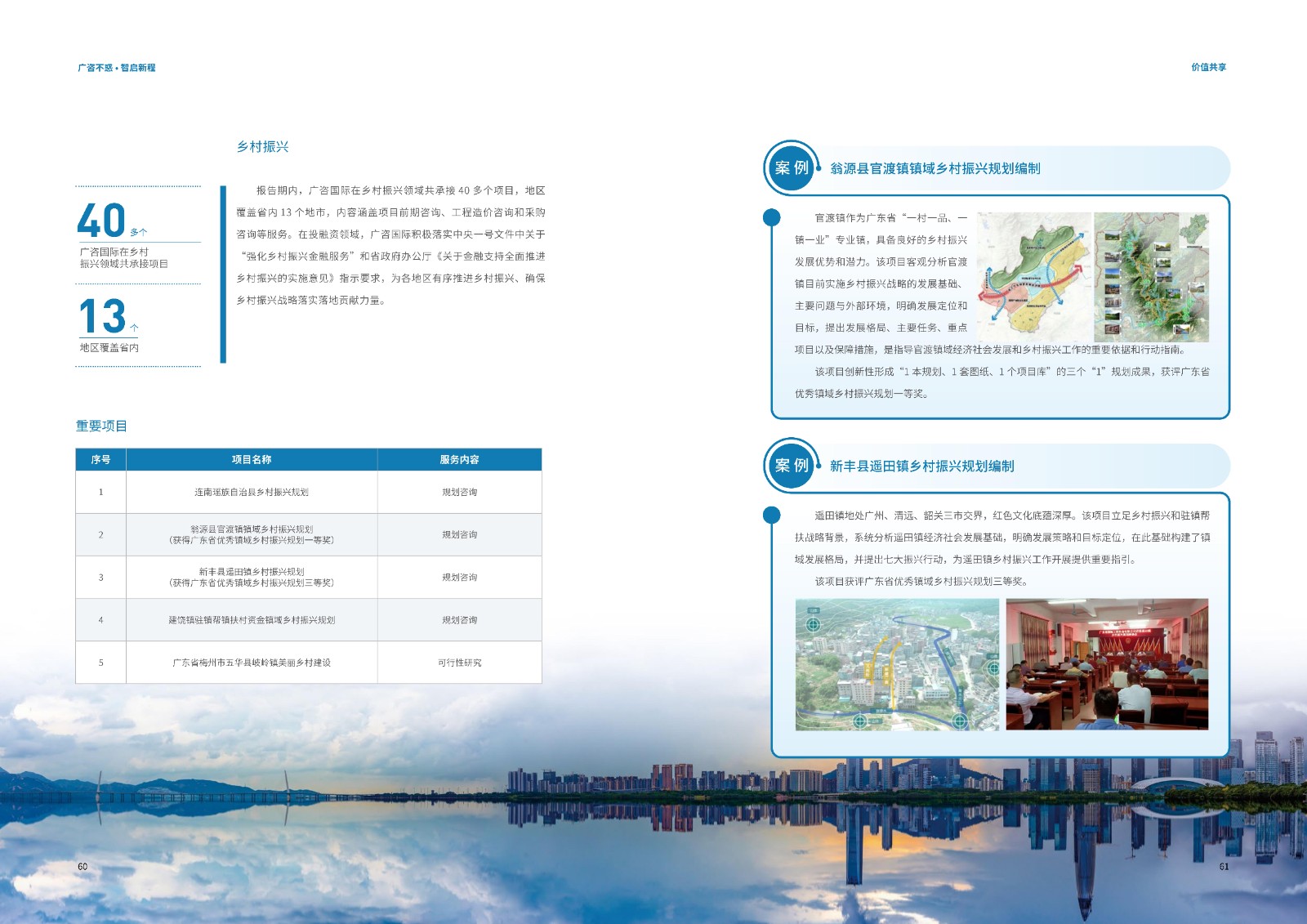Click the 价值共享 header label
The width and height of the screenshot is (1307, 924).
tap(1208, 68)
